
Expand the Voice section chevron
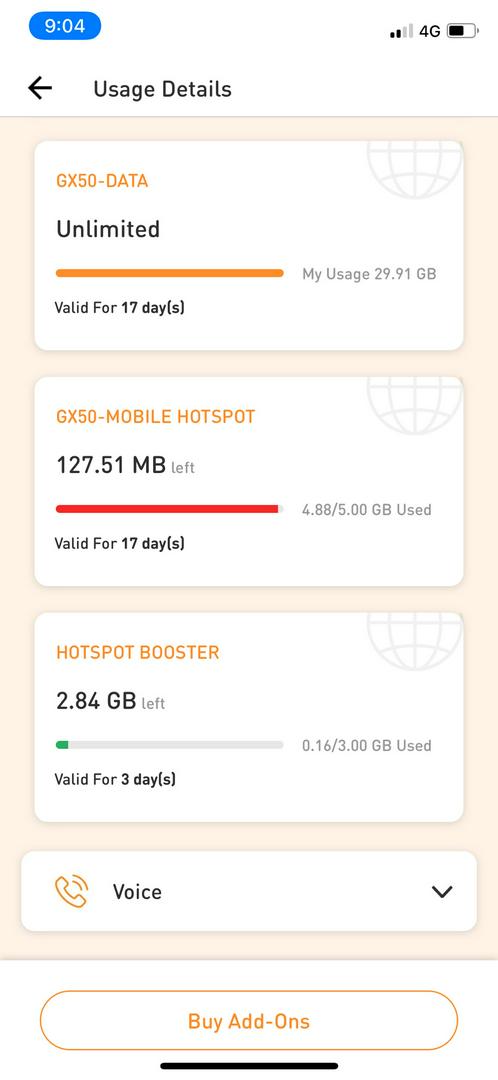pyautogui.click(x=442, y=891)
